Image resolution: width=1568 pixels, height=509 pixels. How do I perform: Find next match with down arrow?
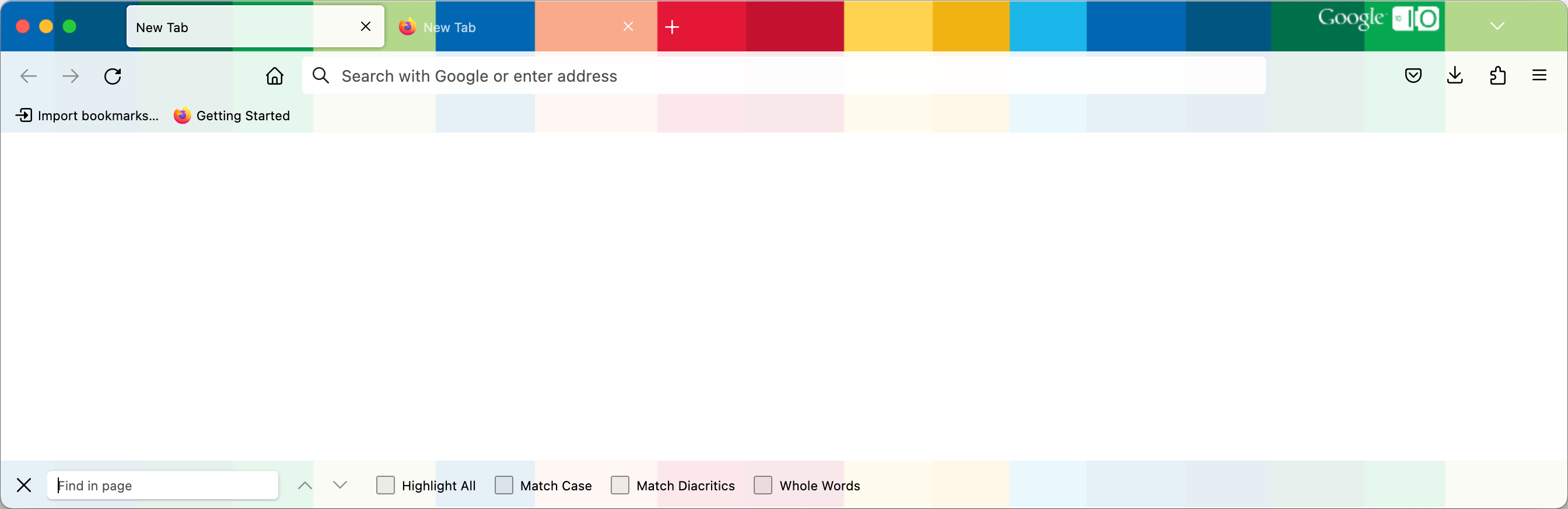(x=340, y=484)
